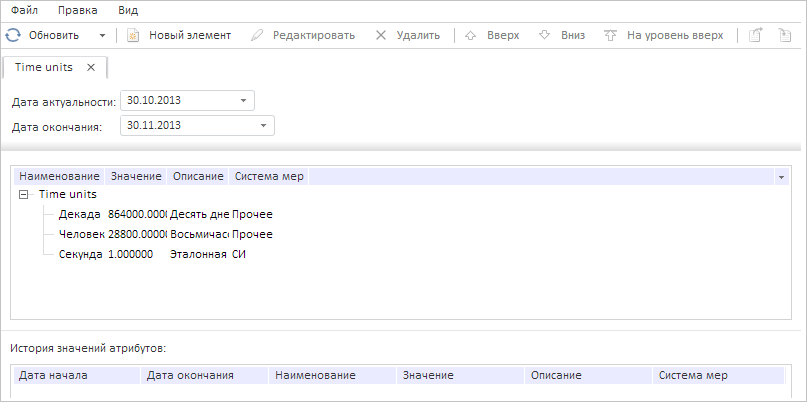The height and width of the screenshot is (402, 807).
Task: Collapse the Time units tree node
Action: (24, 194)
